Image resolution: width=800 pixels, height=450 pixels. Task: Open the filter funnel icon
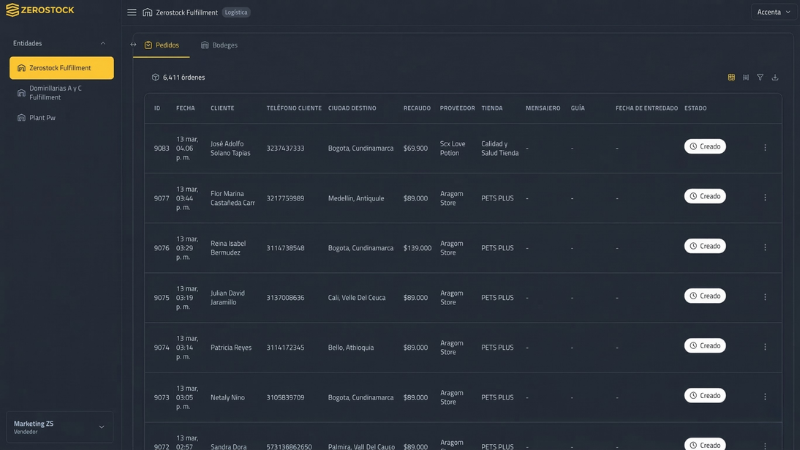coord(760,77)
